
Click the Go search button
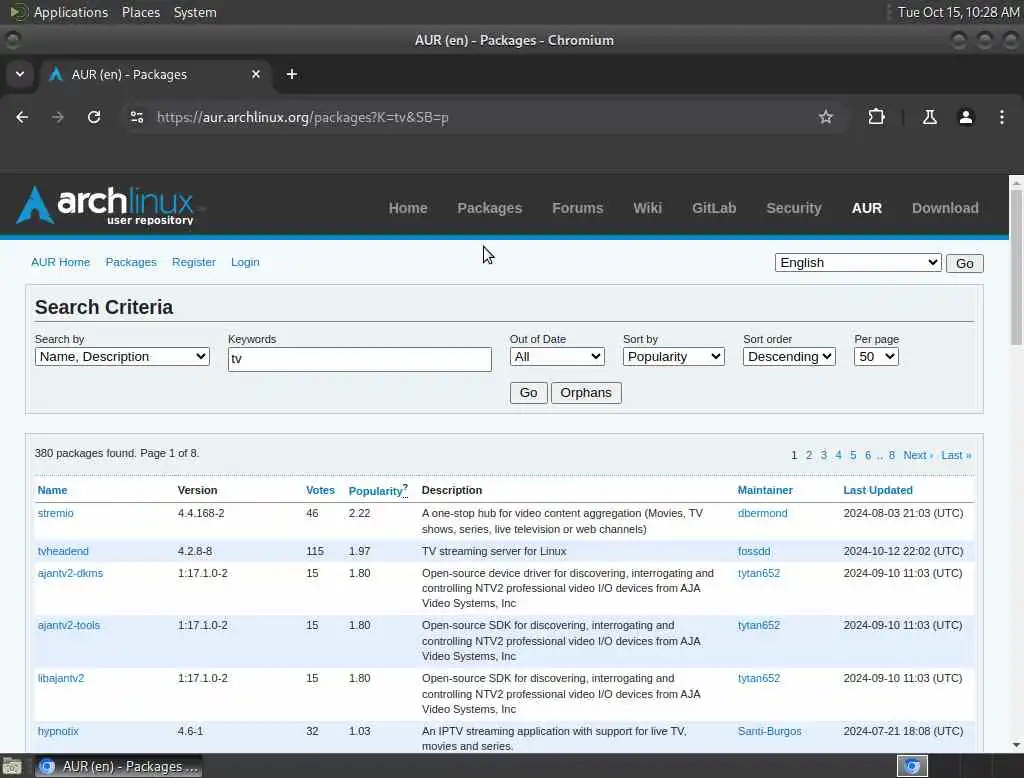[528, 393]
